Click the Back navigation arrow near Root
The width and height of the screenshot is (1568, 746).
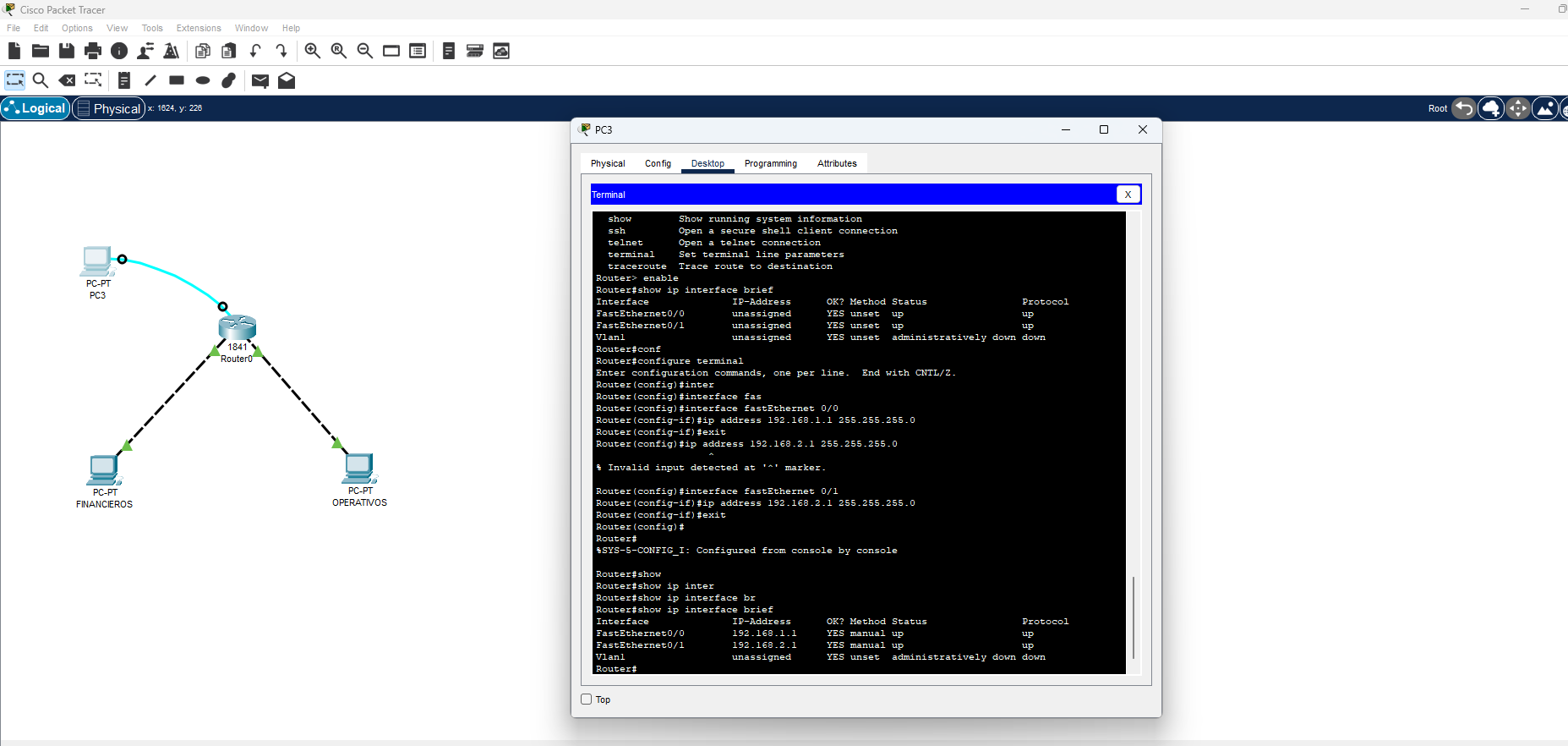point(1464,108)
